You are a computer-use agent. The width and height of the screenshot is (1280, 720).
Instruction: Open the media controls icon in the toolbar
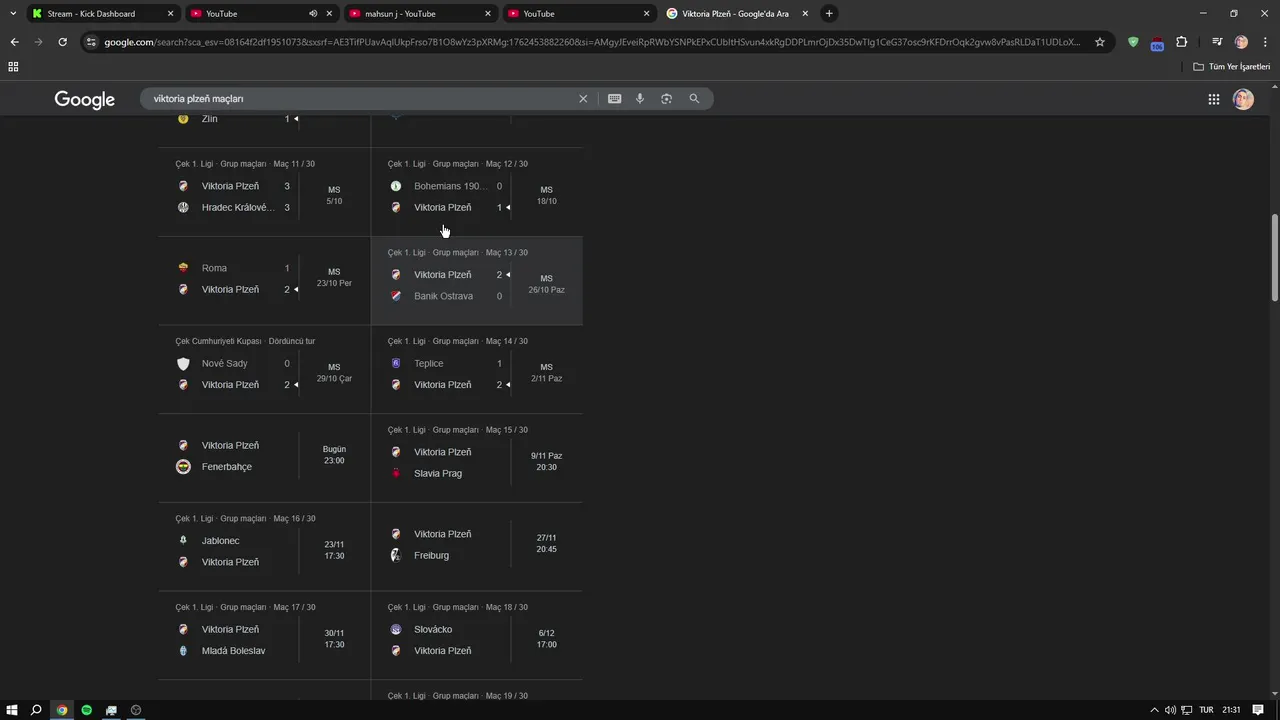(1217, 42)
